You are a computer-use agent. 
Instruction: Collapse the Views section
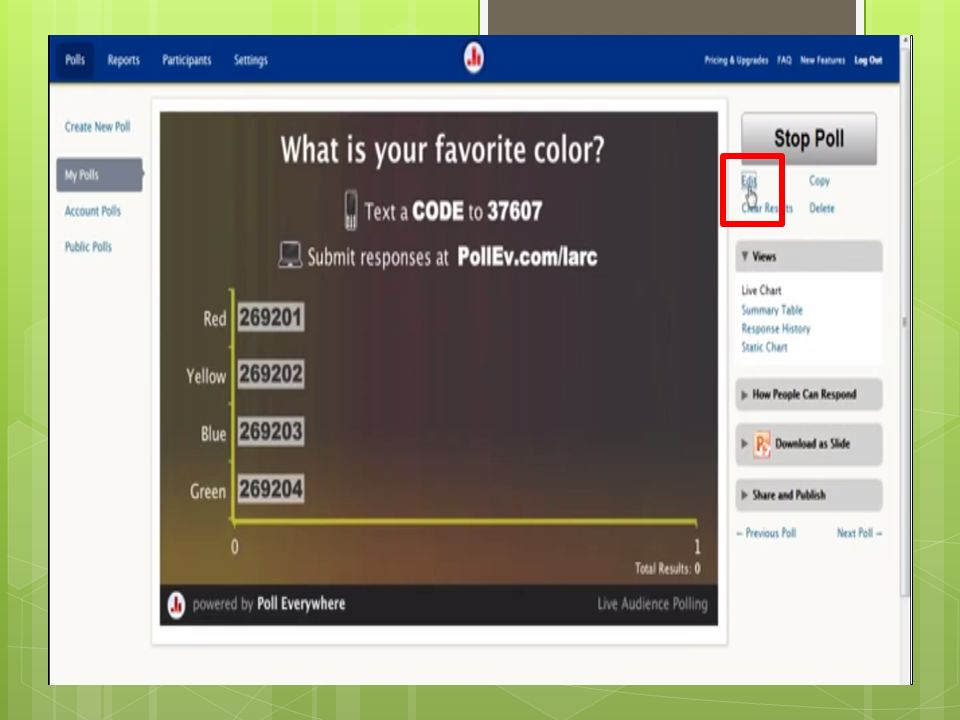[809, 257]
